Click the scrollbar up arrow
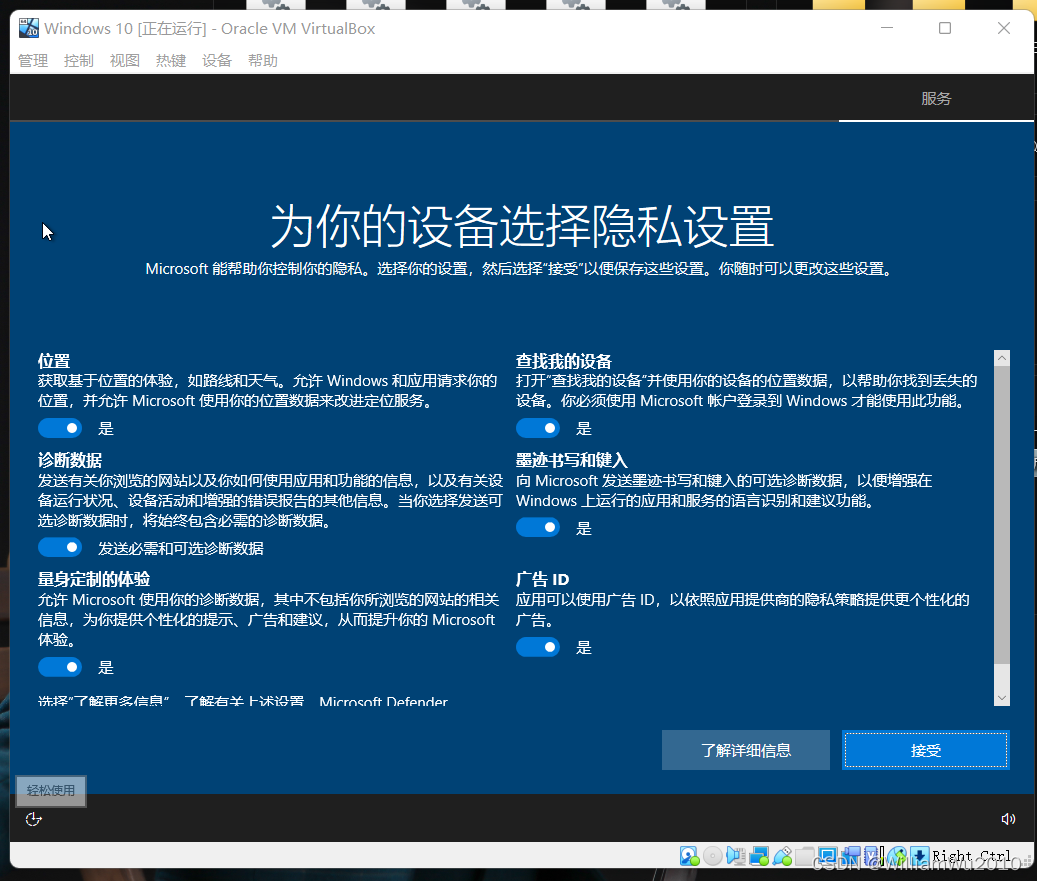This screenshot has width=1037, height=881. [x=1002, y=358]
